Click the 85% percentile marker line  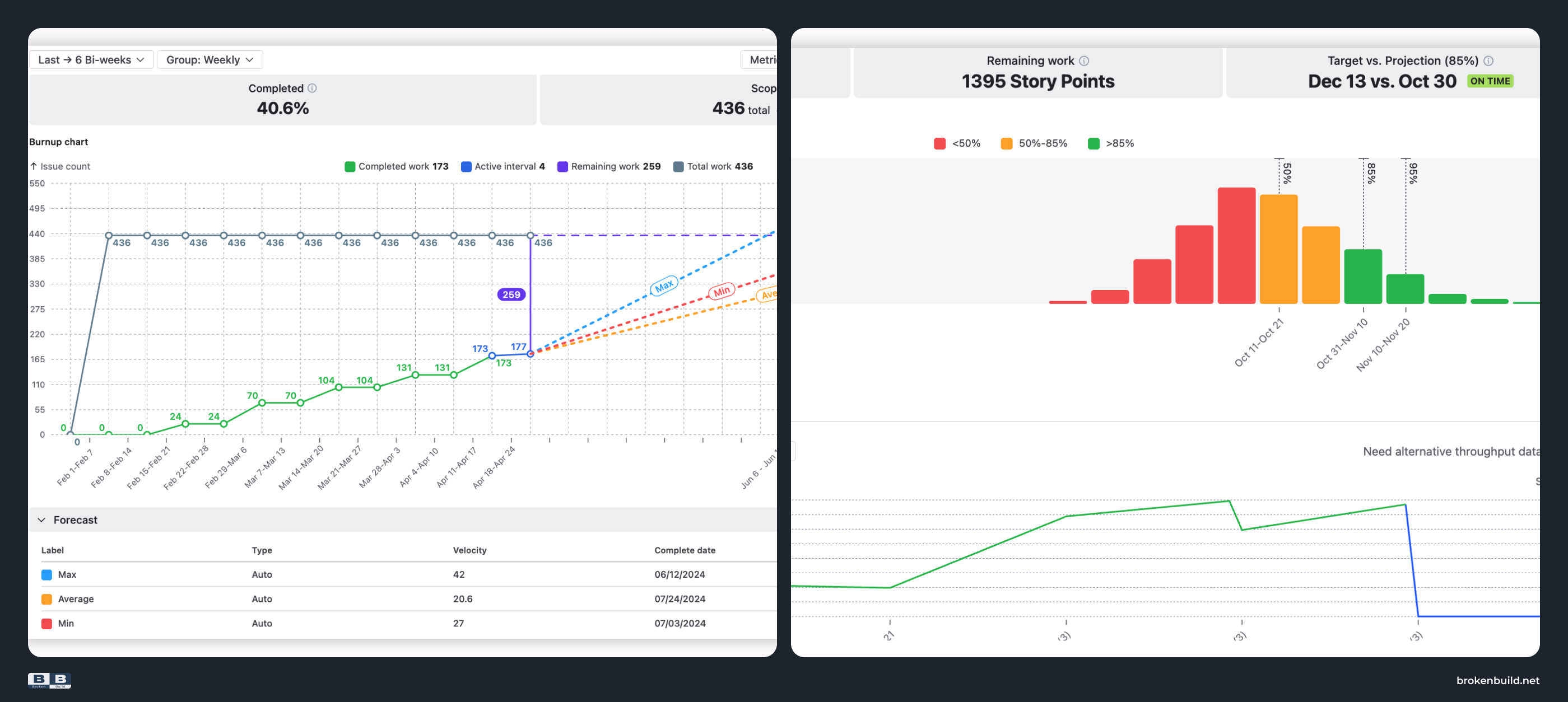click(1364, 204)
